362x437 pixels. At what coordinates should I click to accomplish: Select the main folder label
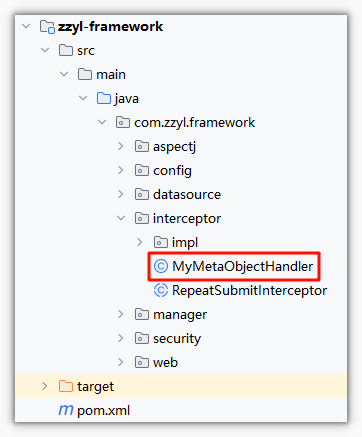(111, 75)
